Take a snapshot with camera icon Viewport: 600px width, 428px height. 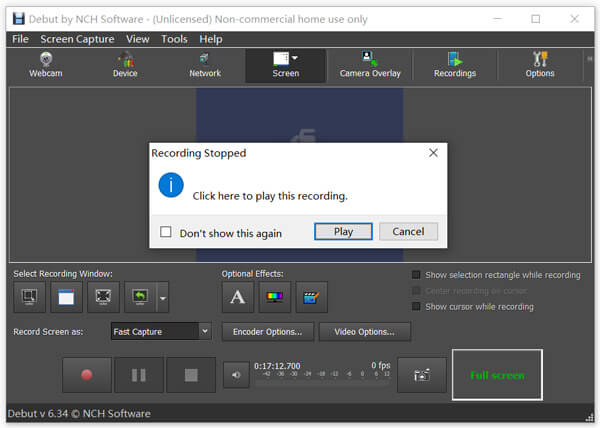point(422,375)
